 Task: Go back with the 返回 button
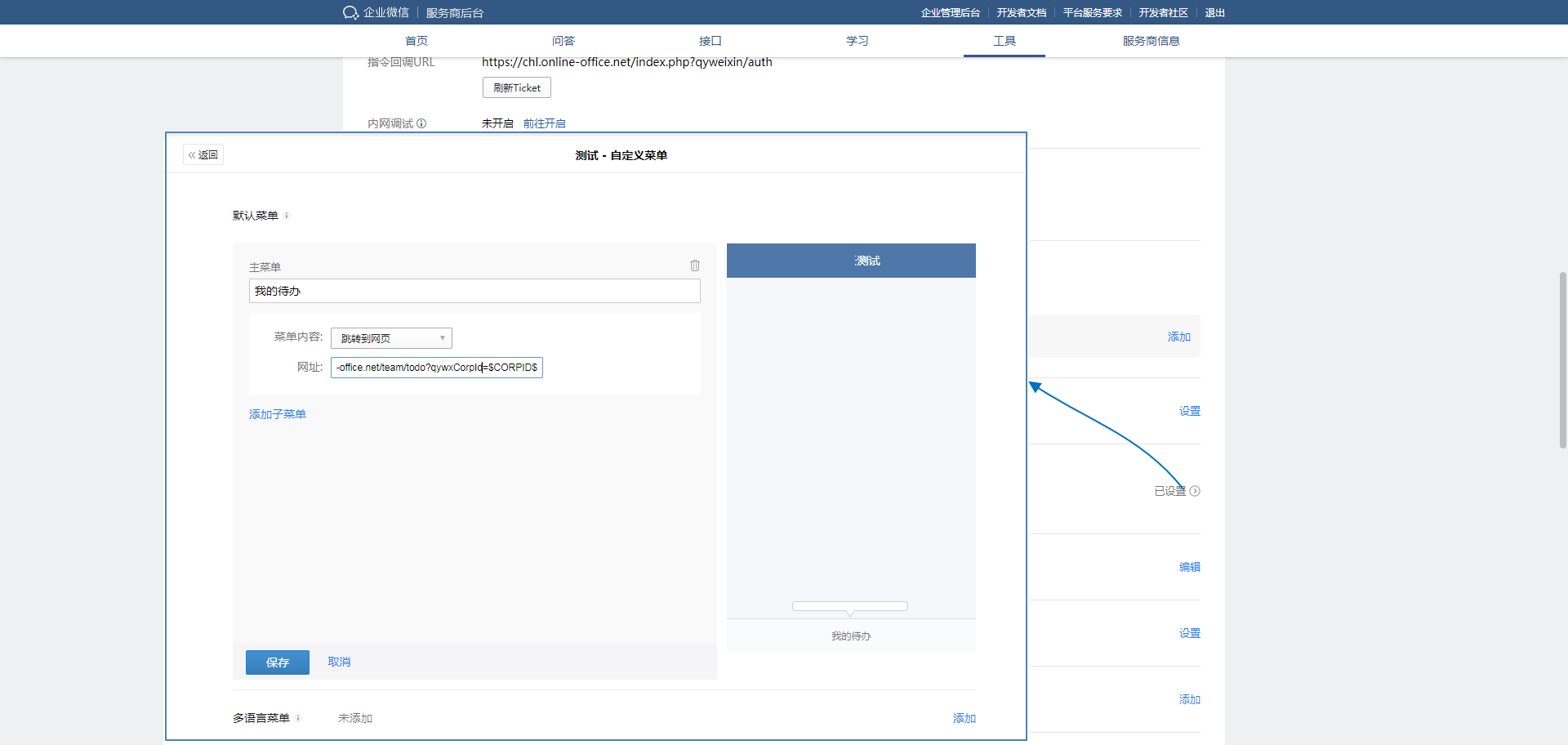coord(203,154)
